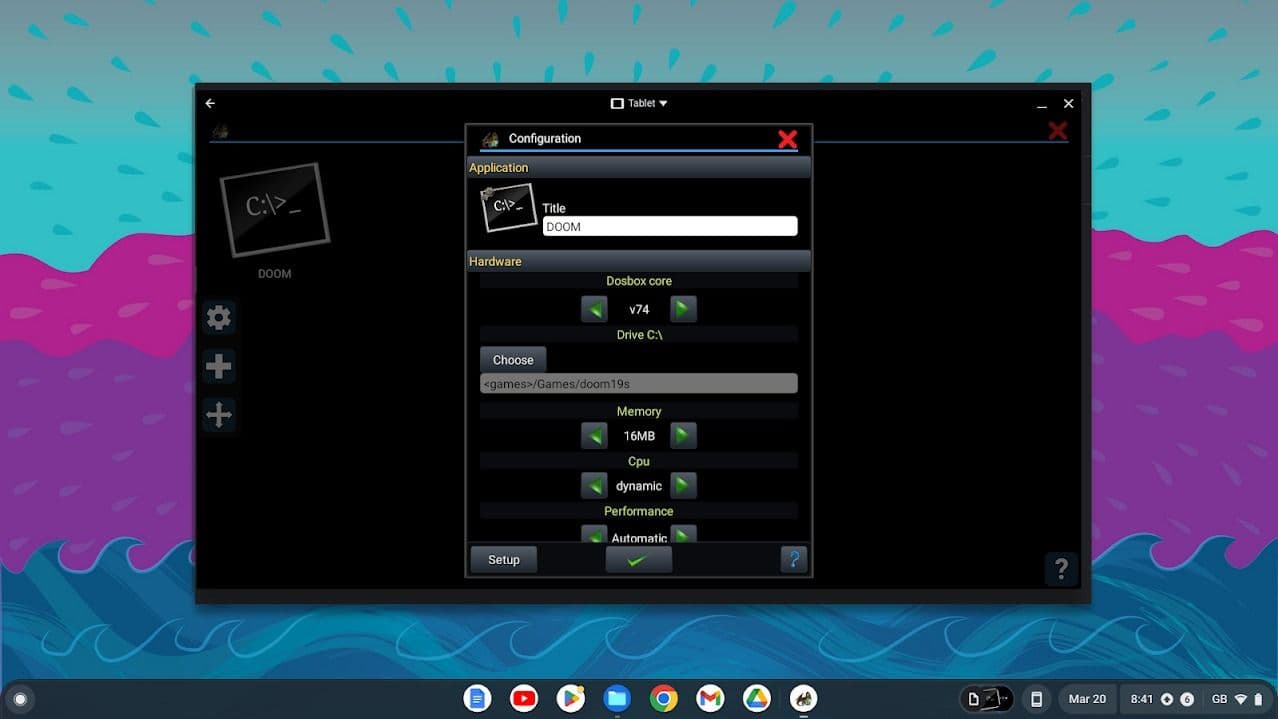Open the DOOM profile thumbnail
The height and width of the screenshot is (719, 1278).
pos(274,211)
